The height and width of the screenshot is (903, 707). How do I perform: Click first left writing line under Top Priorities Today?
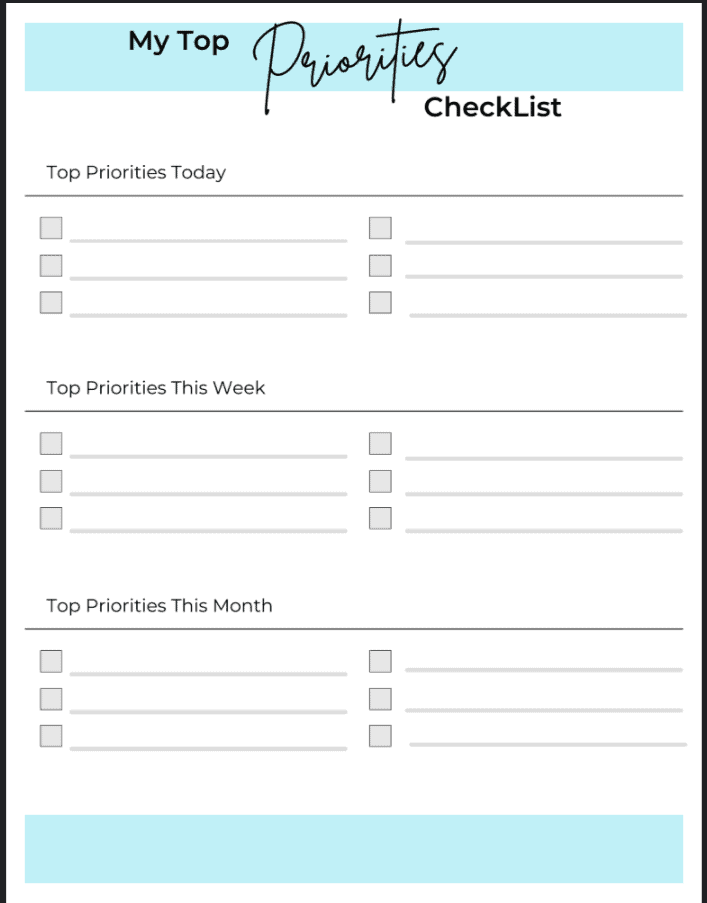(x=208, y=241)
